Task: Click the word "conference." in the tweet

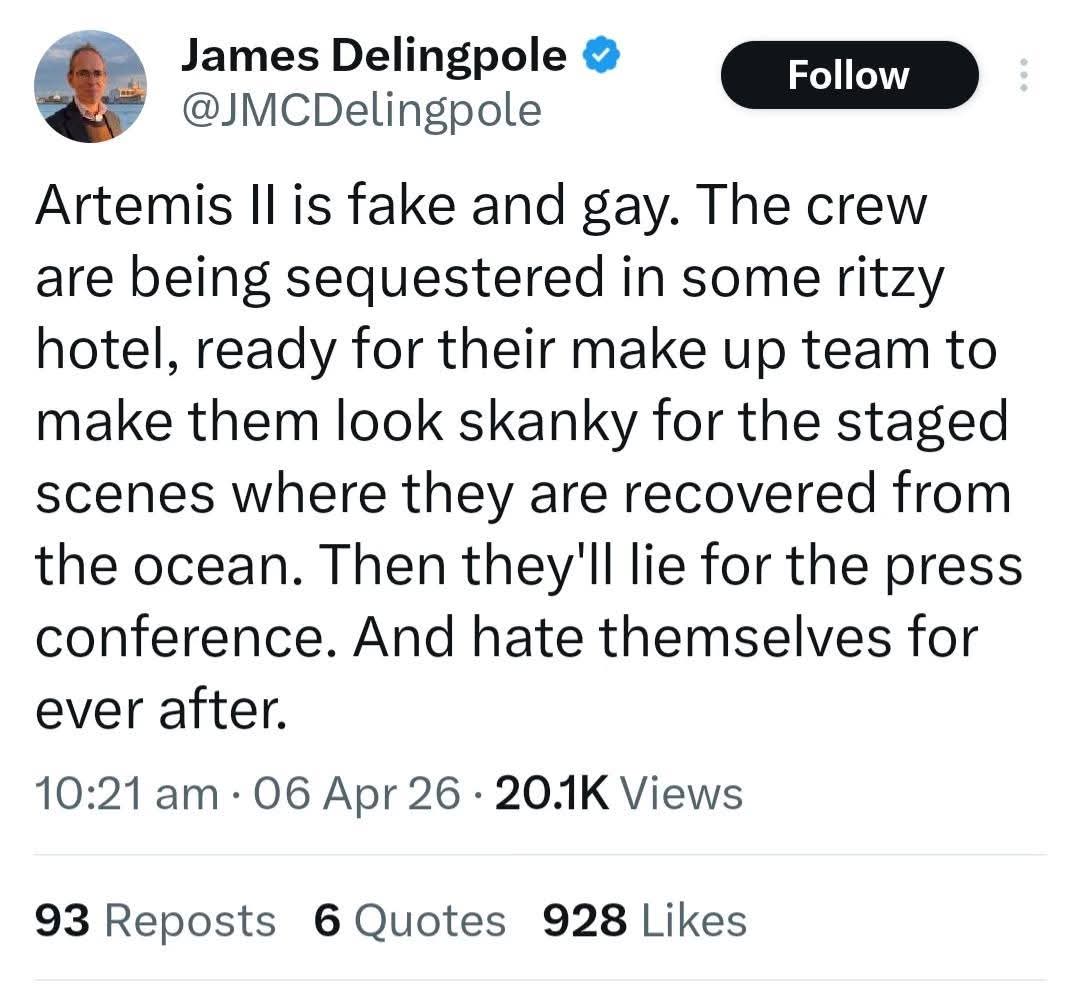Action: point(186,637)
